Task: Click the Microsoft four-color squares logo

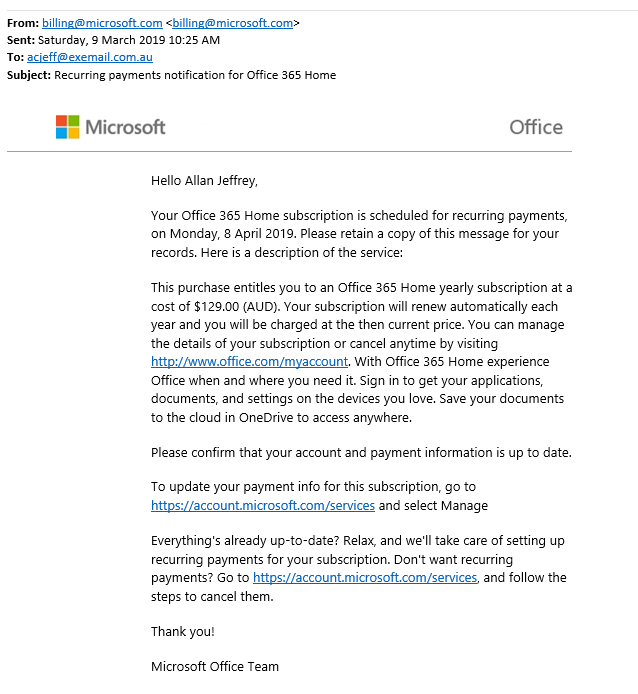Action: [x=67, y=127]
